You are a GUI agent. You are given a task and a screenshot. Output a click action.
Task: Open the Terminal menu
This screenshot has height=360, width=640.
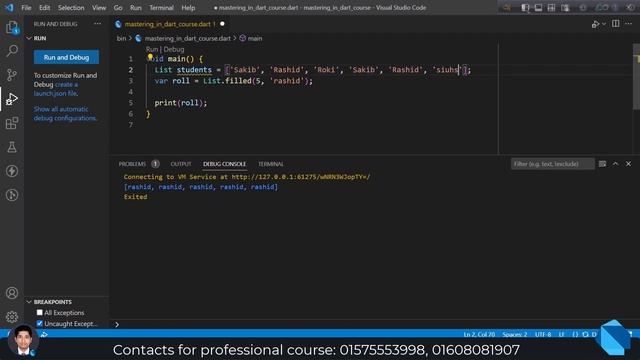(161, 7)
